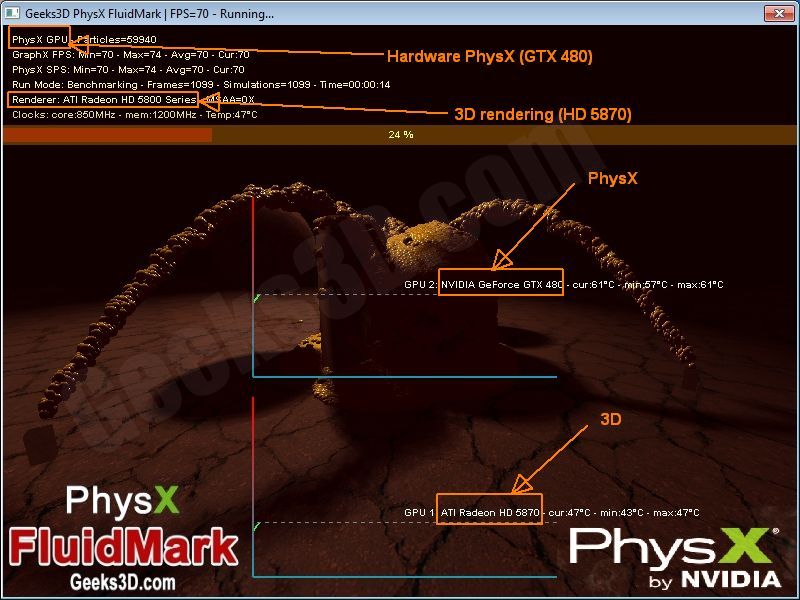Click the PhysX FluidMark logo
Image resolution: width=800 pixels, height=600 pixels.
pyautogui.click(x=123, y=526)
